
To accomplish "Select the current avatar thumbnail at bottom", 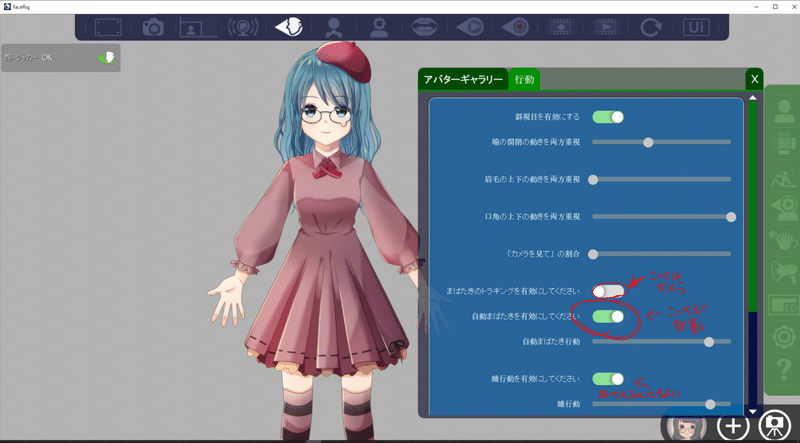I will pos(687,428).
